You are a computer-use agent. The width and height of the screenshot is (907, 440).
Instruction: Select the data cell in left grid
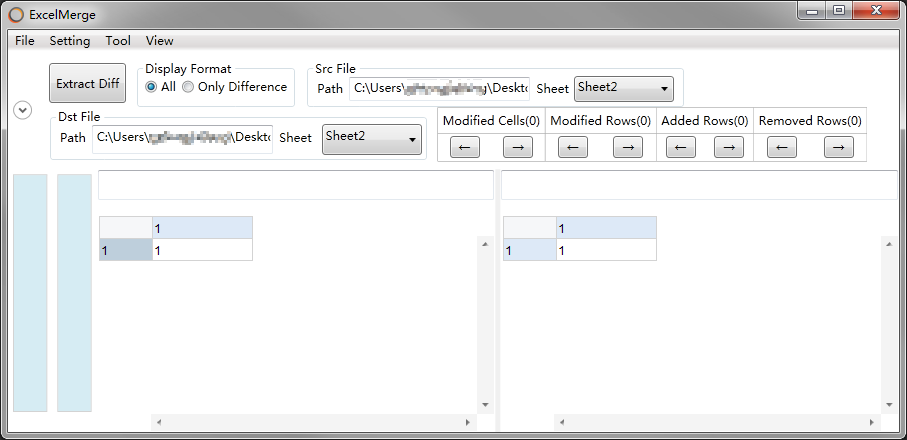pos(202,250)
